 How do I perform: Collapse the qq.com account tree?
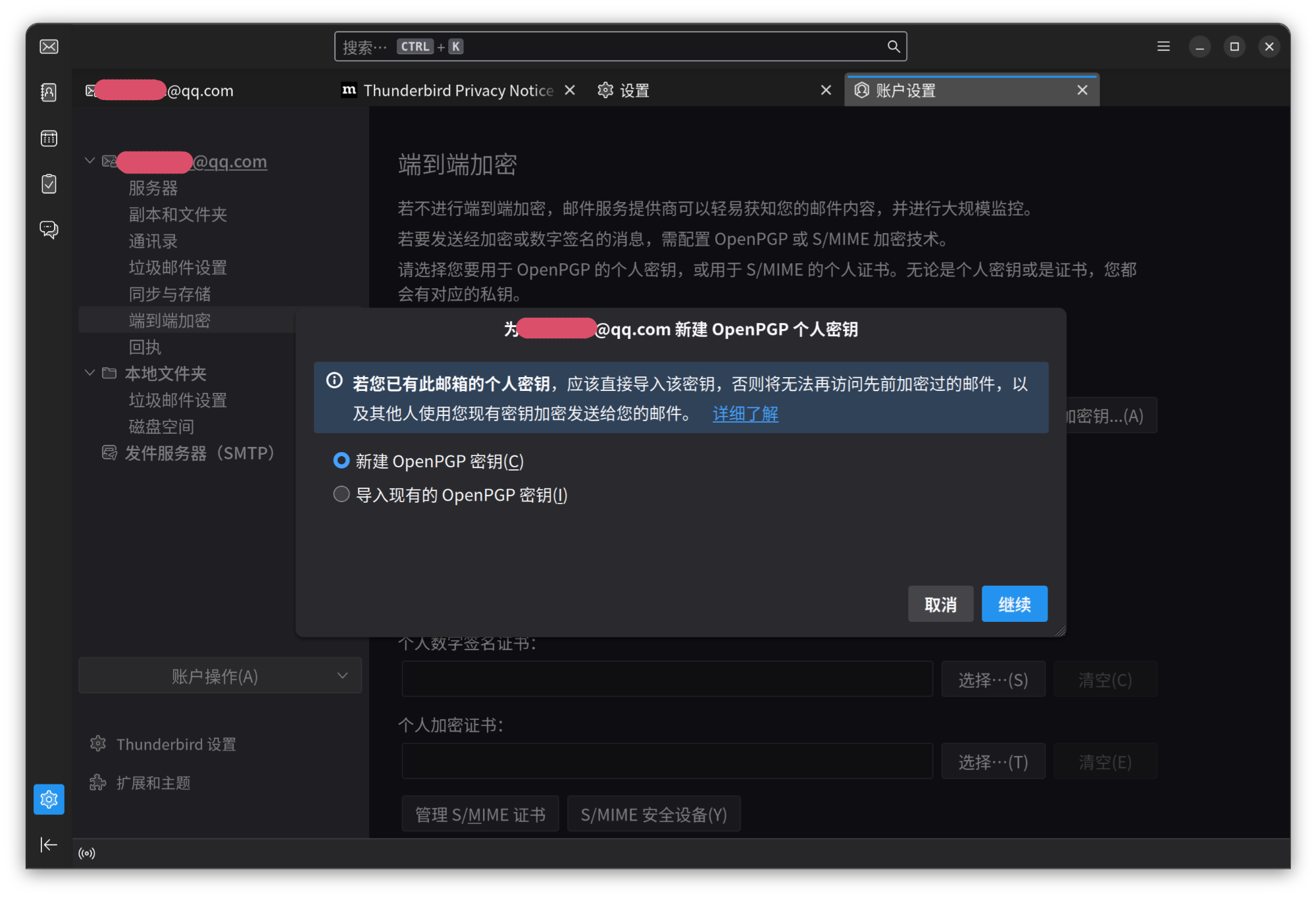(x=90, y=161)
